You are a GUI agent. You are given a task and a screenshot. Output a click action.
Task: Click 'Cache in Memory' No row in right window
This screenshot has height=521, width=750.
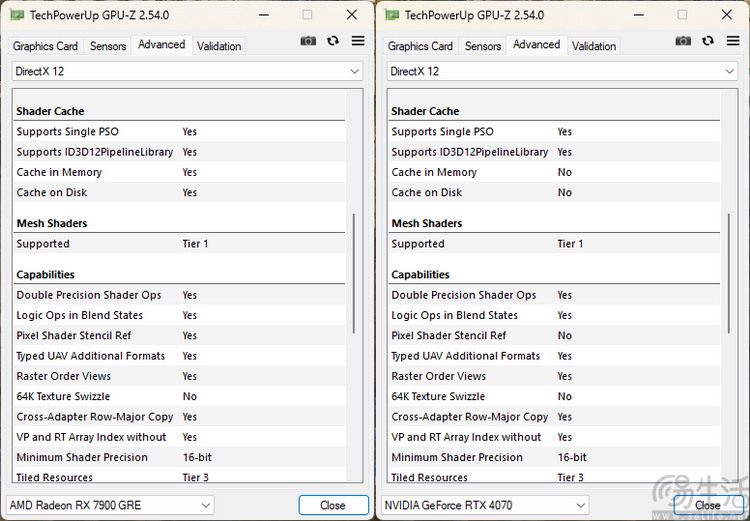(554, 172)
